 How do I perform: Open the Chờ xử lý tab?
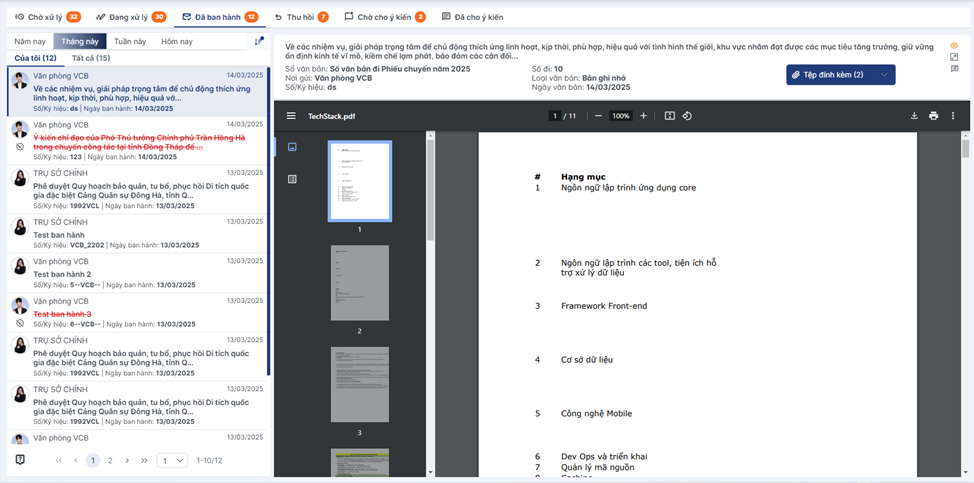click(47, 17)
